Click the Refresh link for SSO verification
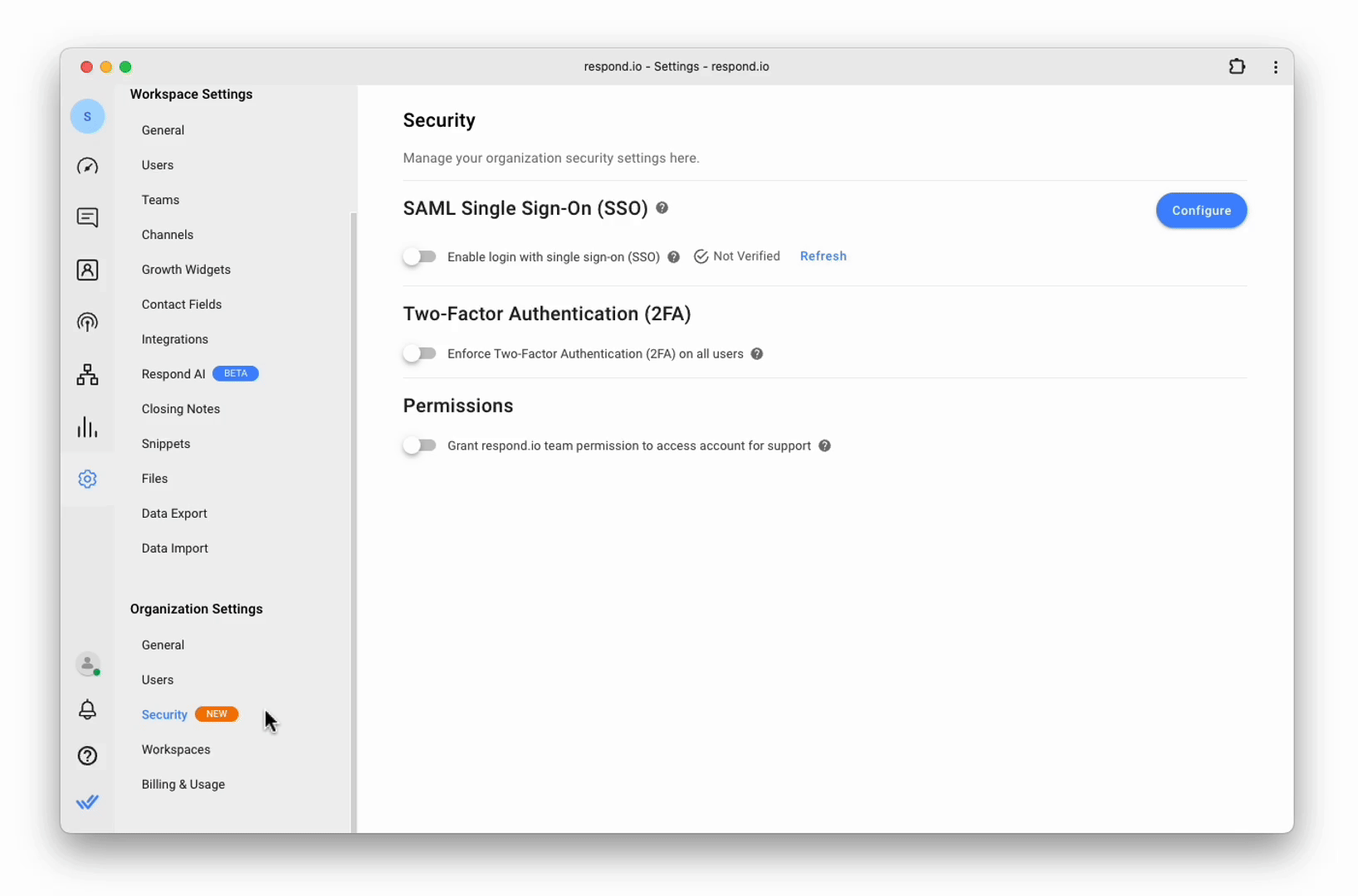1358x896 pixels. coord(823,256)
